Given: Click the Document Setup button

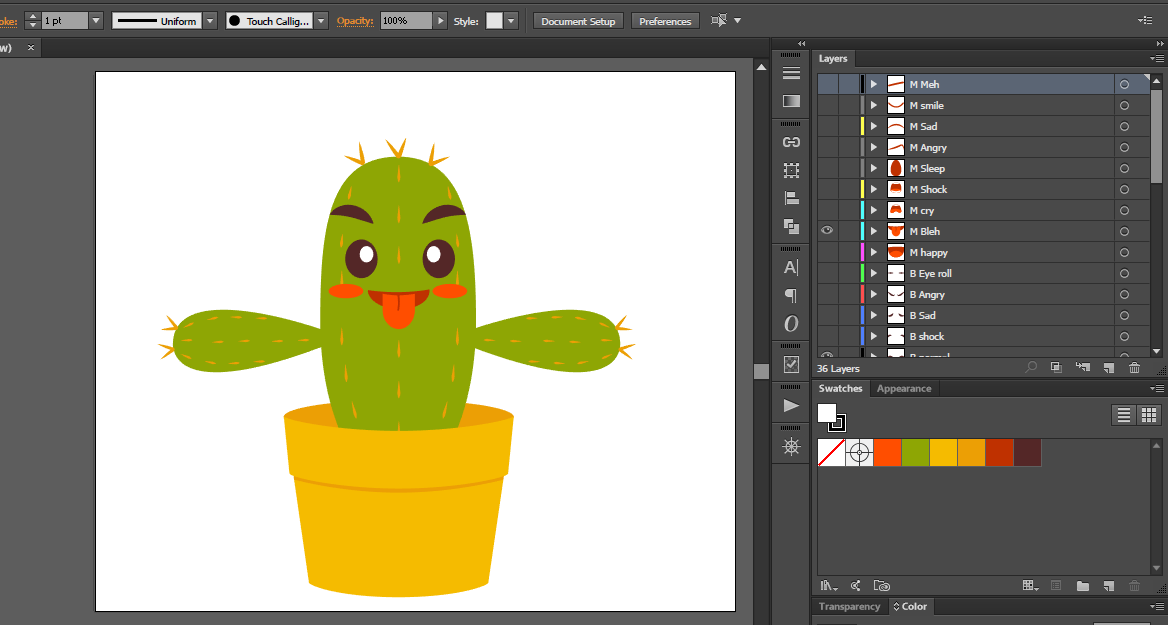Looking at the screenshot, I should pos(578,21).
